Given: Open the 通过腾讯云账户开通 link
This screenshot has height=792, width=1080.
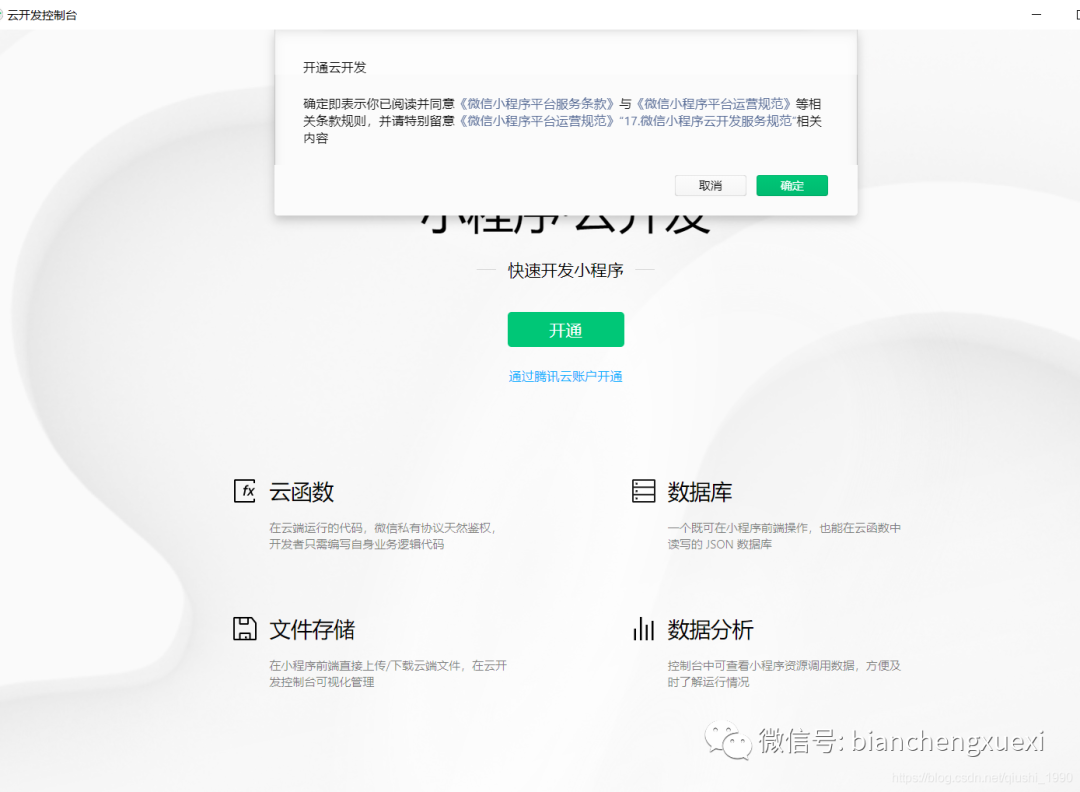Looking at the screenshot, I should coord(565,376).
